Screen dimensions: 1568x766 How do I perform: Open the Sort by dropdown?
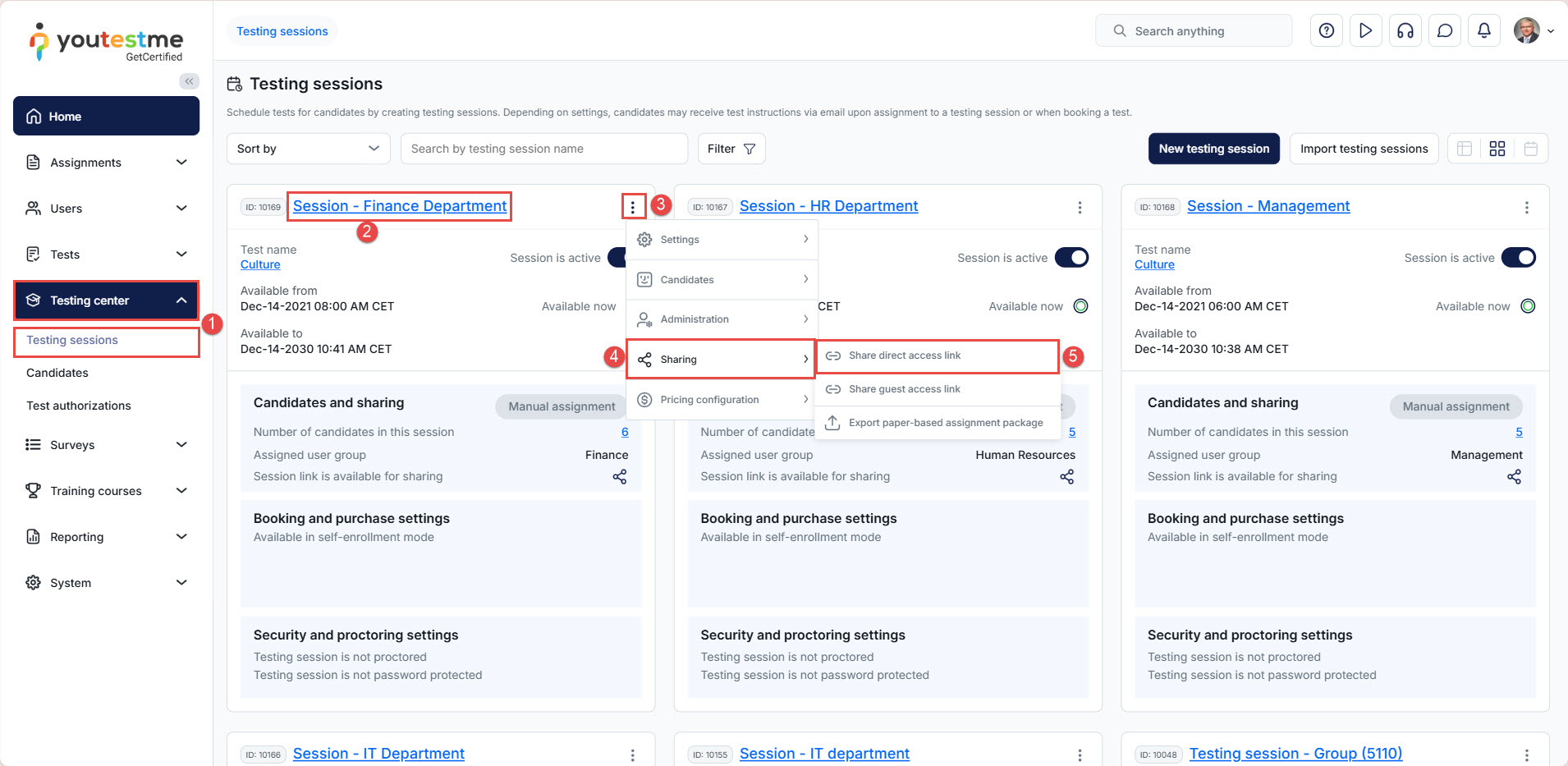click(x=308, y=149)
